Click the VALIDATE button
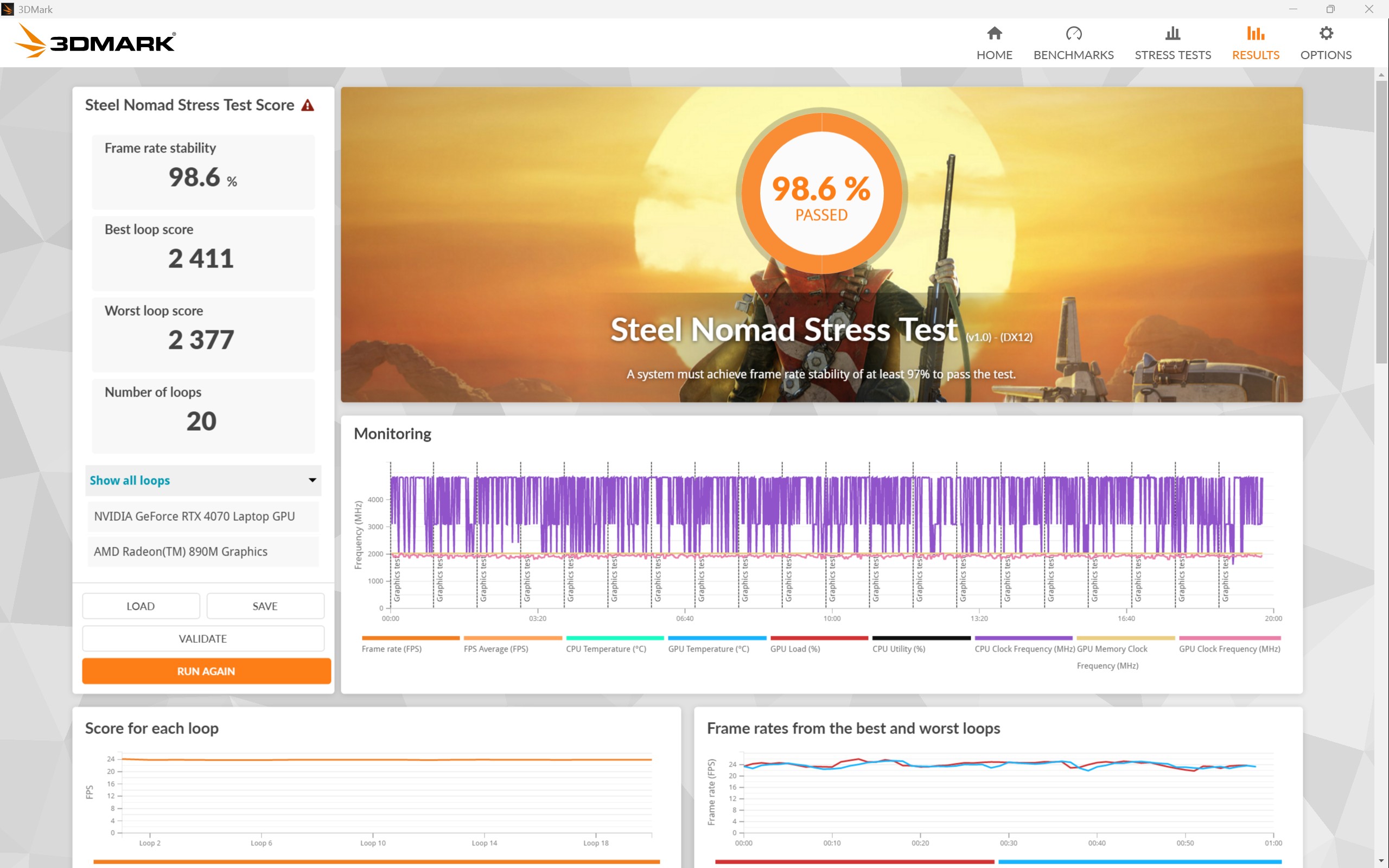The image size is (1389, 868). (x=203, y=639)
